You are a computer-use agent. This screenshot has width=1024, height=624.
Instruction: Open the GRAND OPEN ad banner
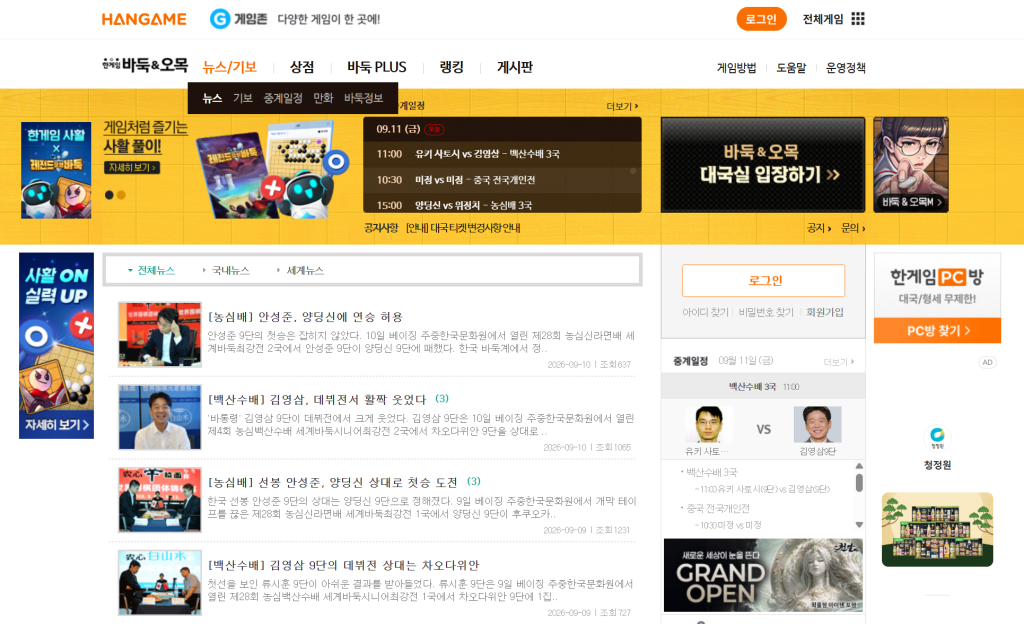click(x=763, y=575)
